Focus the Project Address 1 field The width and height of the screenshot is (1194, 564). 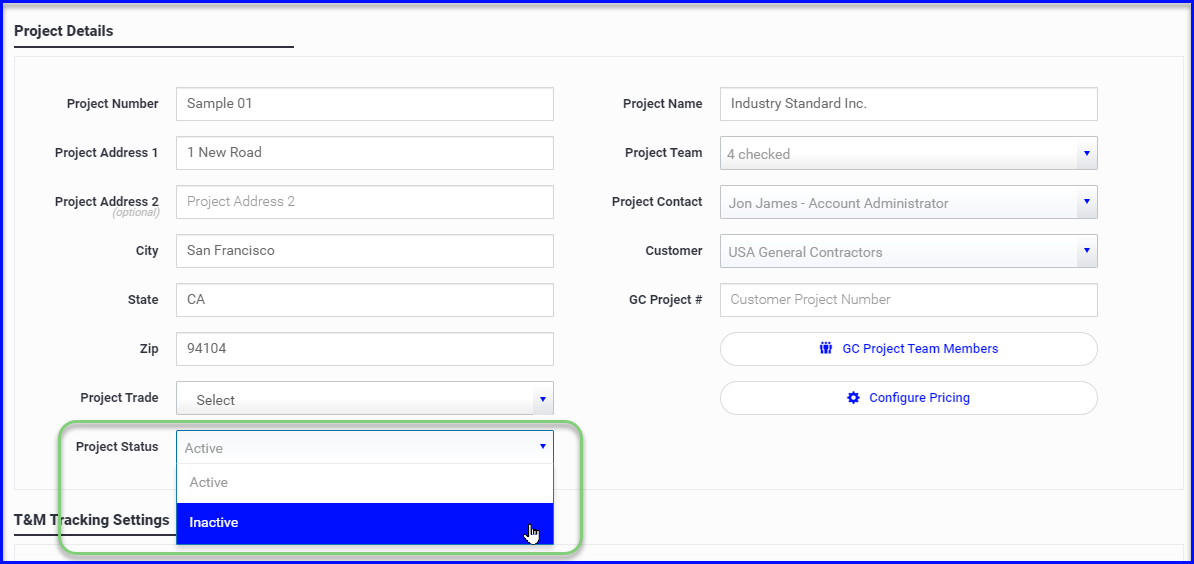point(365,152)
